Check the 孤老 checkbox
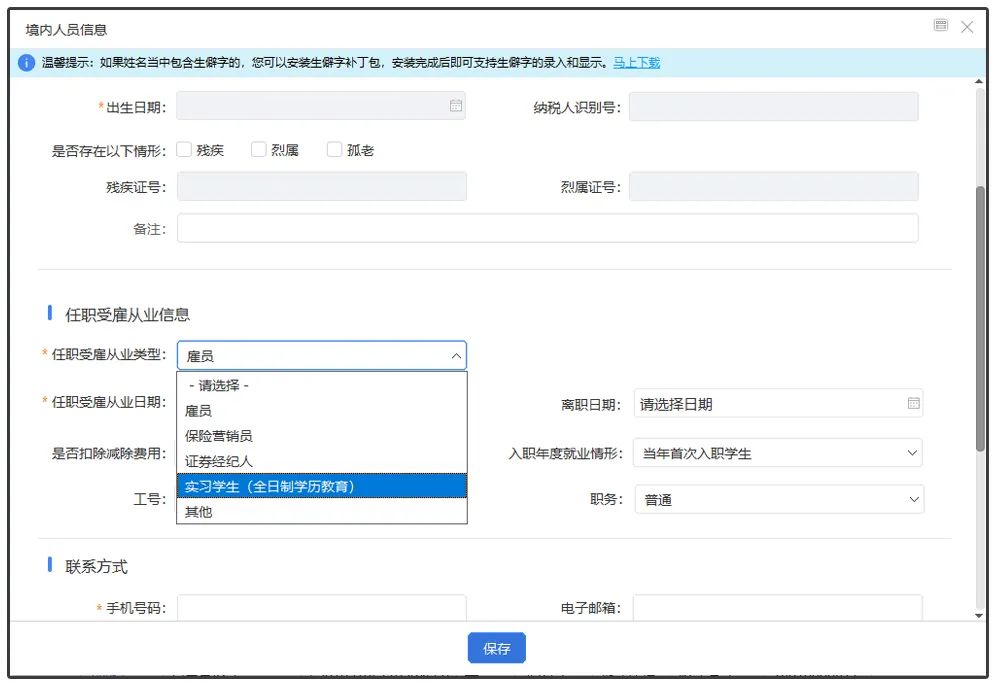The height and width of the screenshot is (685, 996). pos(334,149)
